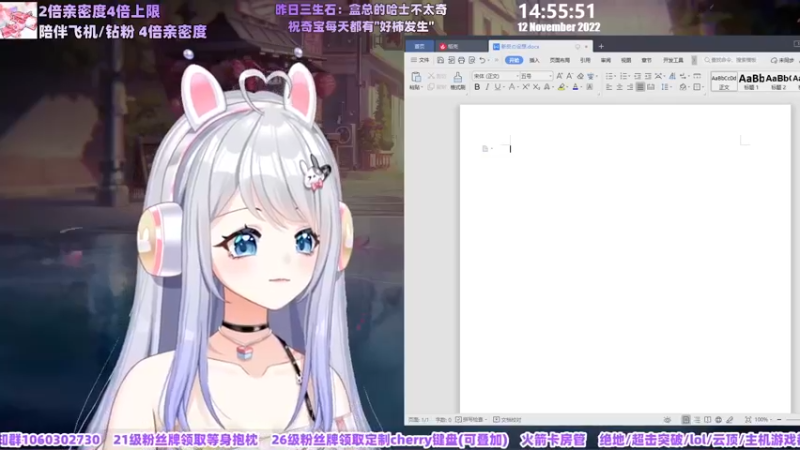This screenshot has width=800, height=450.
Task: Click the Reading layout book icon in status bar
Action: (708, 419)
